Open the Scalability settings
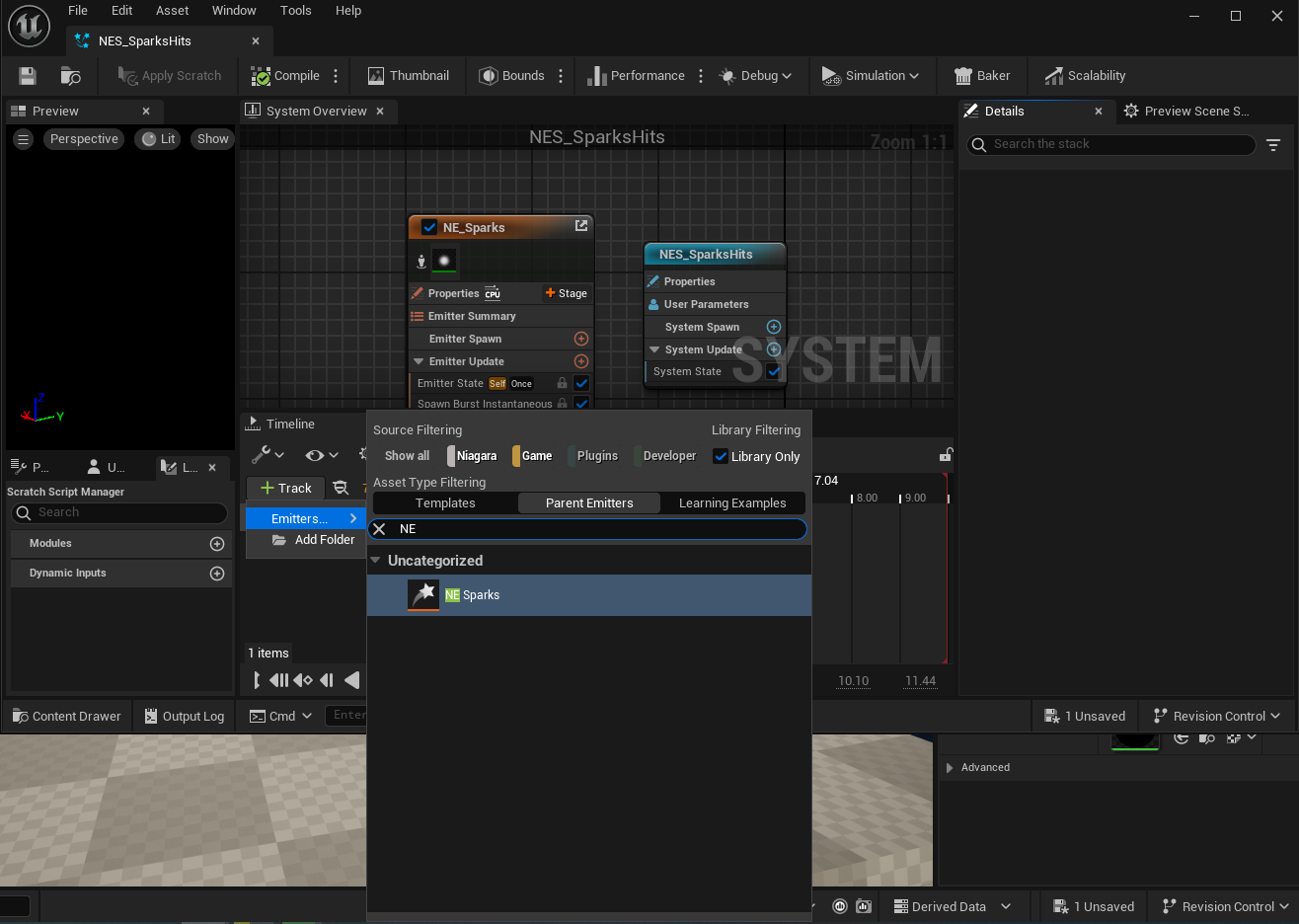The image size is (1299, 924). pos(1085,76)
